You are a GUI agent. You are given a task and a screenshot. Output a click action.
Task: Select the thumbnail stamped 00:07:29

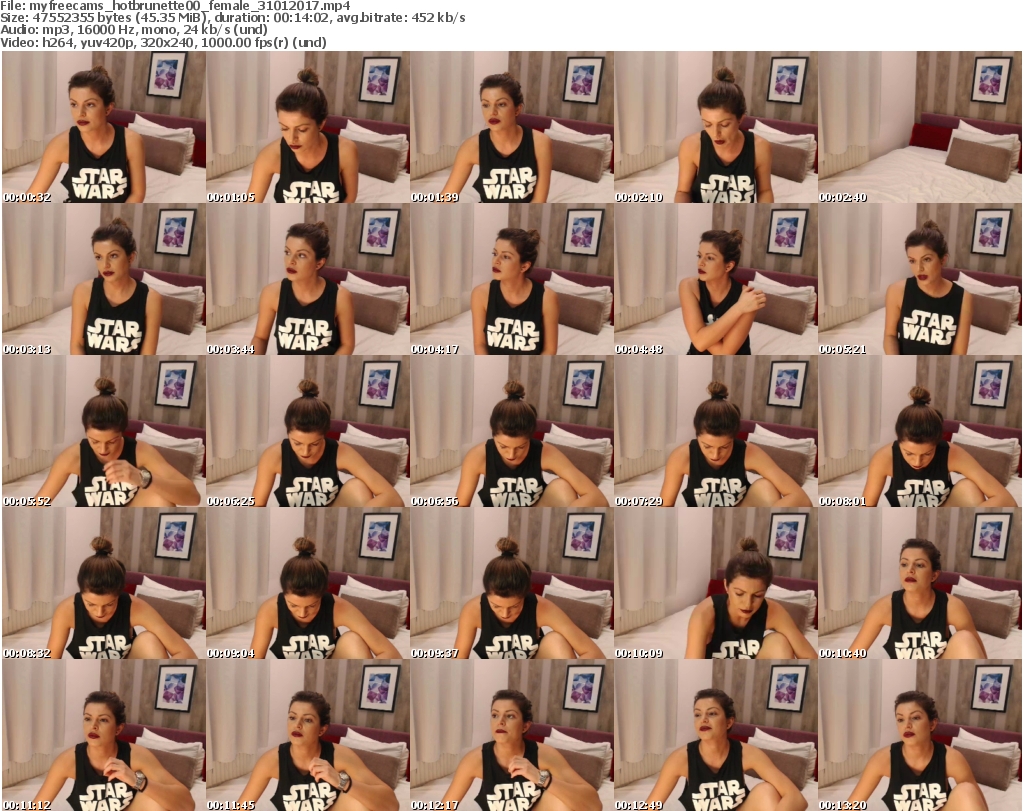pos(715,431)
